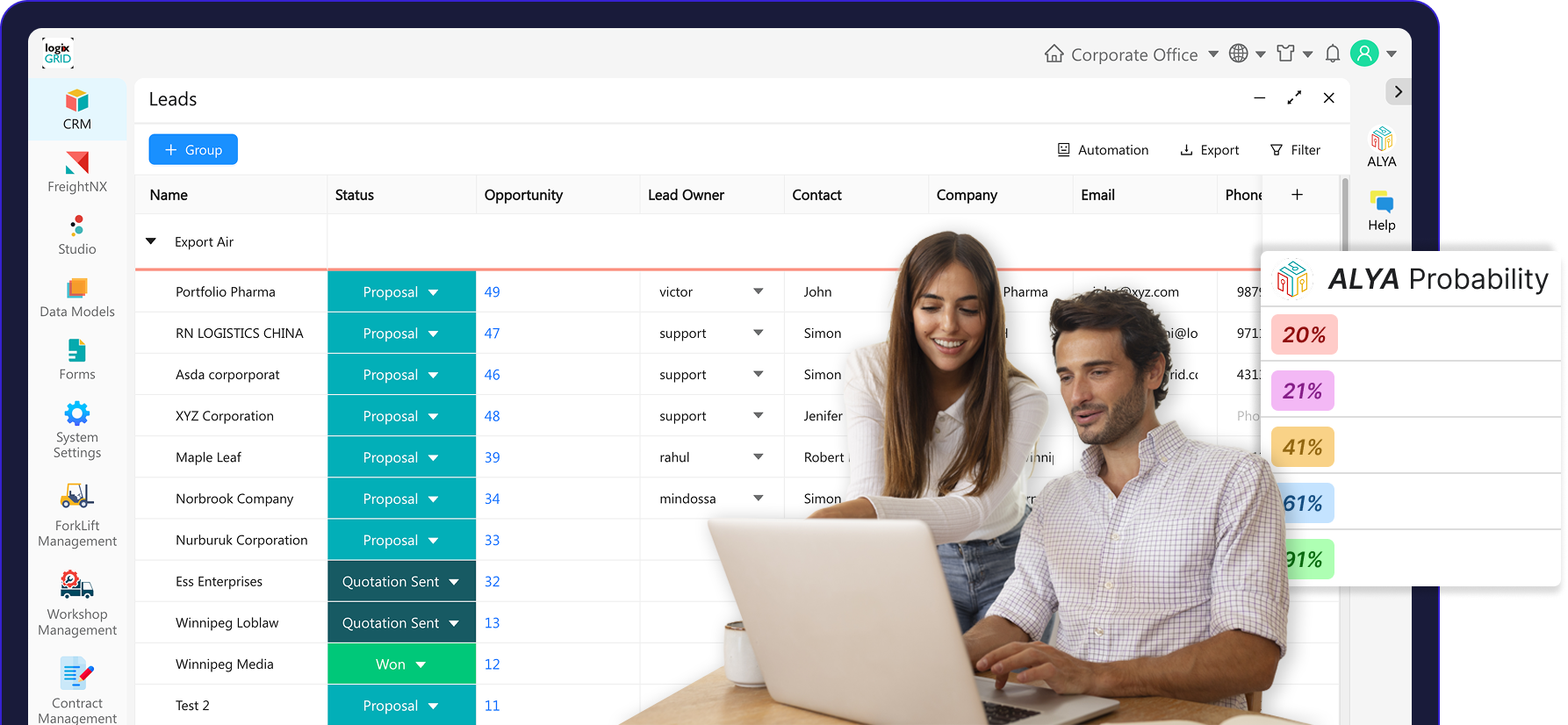
Task: Collapse the Export Air group
Action: click(151, 241)
